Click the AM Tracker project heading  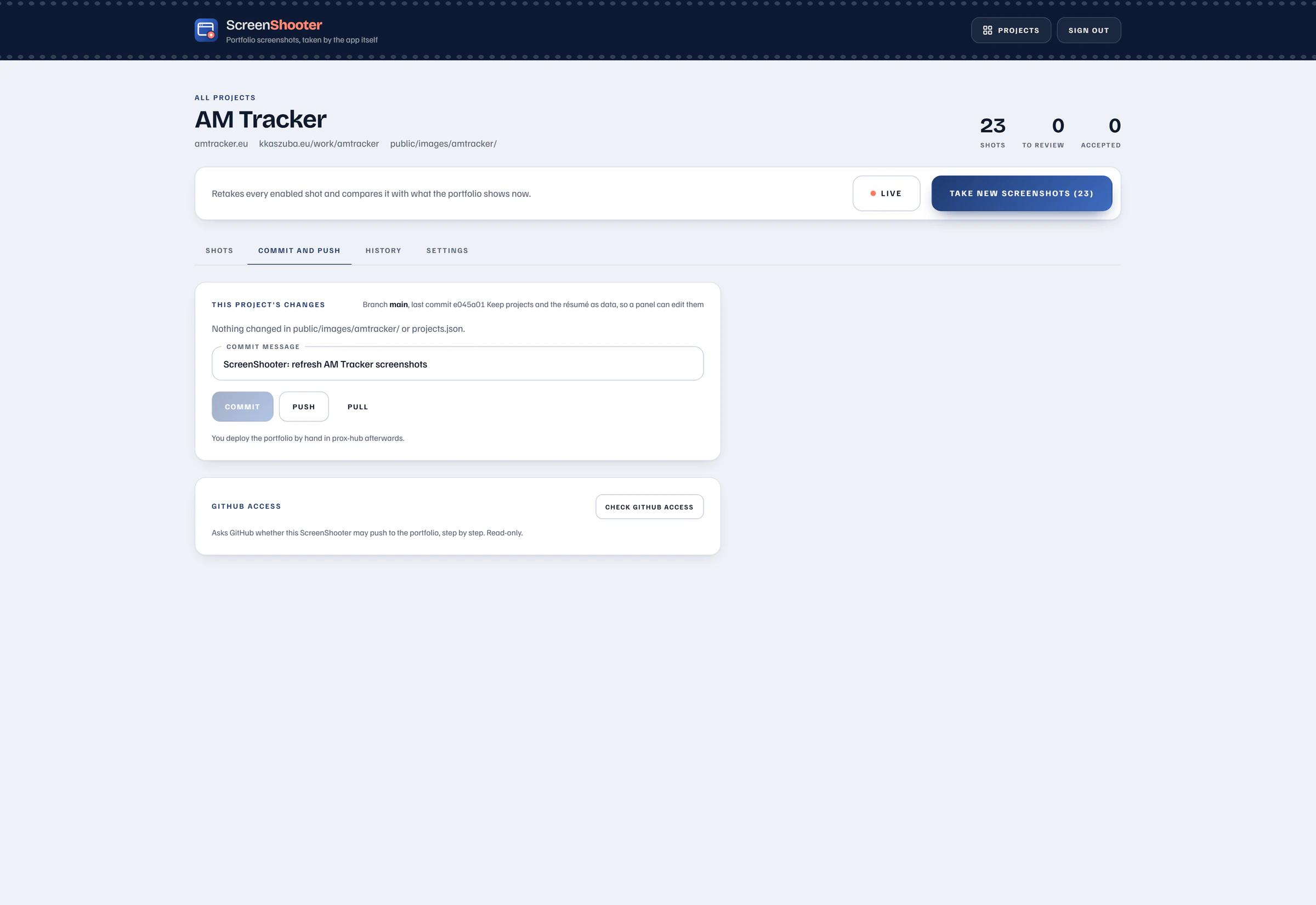coord(260,120)
